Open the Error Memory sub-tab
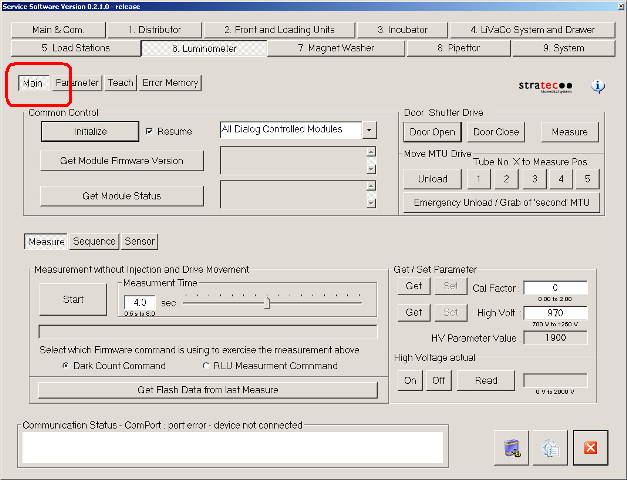The width and height of the screenshot is (627, 480). [170, 83]
